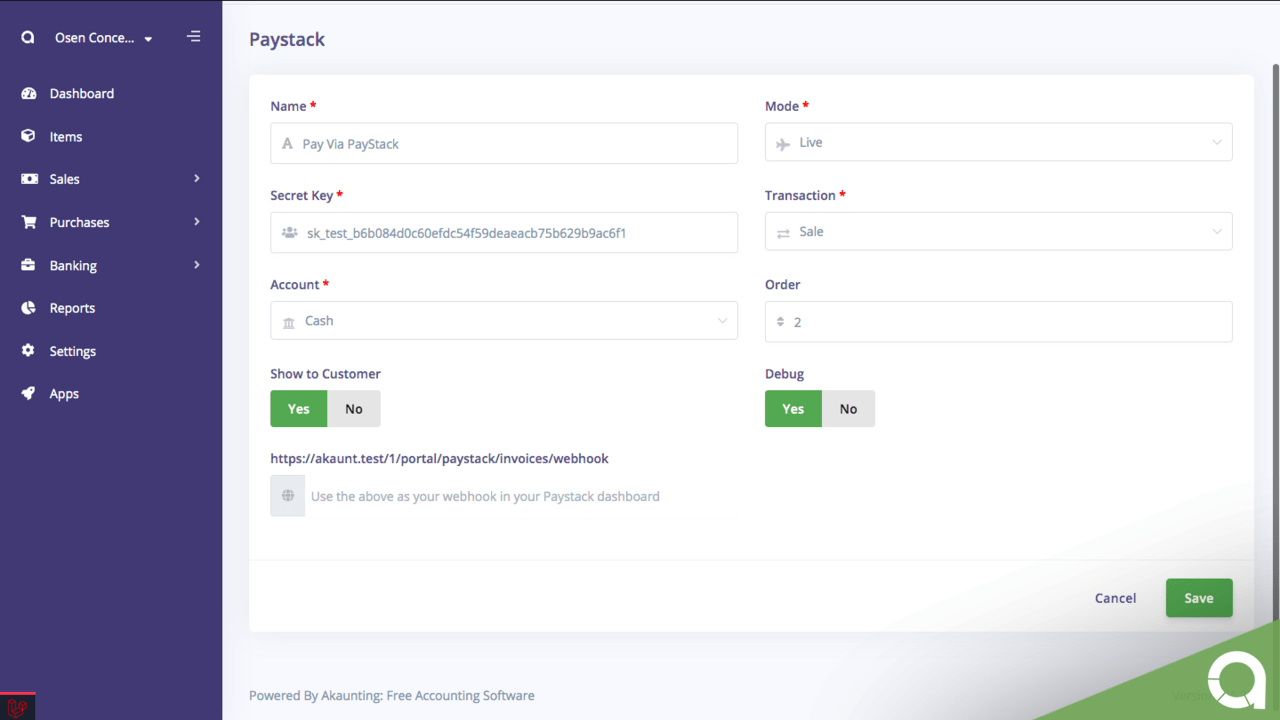Screen dimensions: 1280x720
Task: Click the Name input with Pay Via PayStack
Action: (x=504, y=143)
